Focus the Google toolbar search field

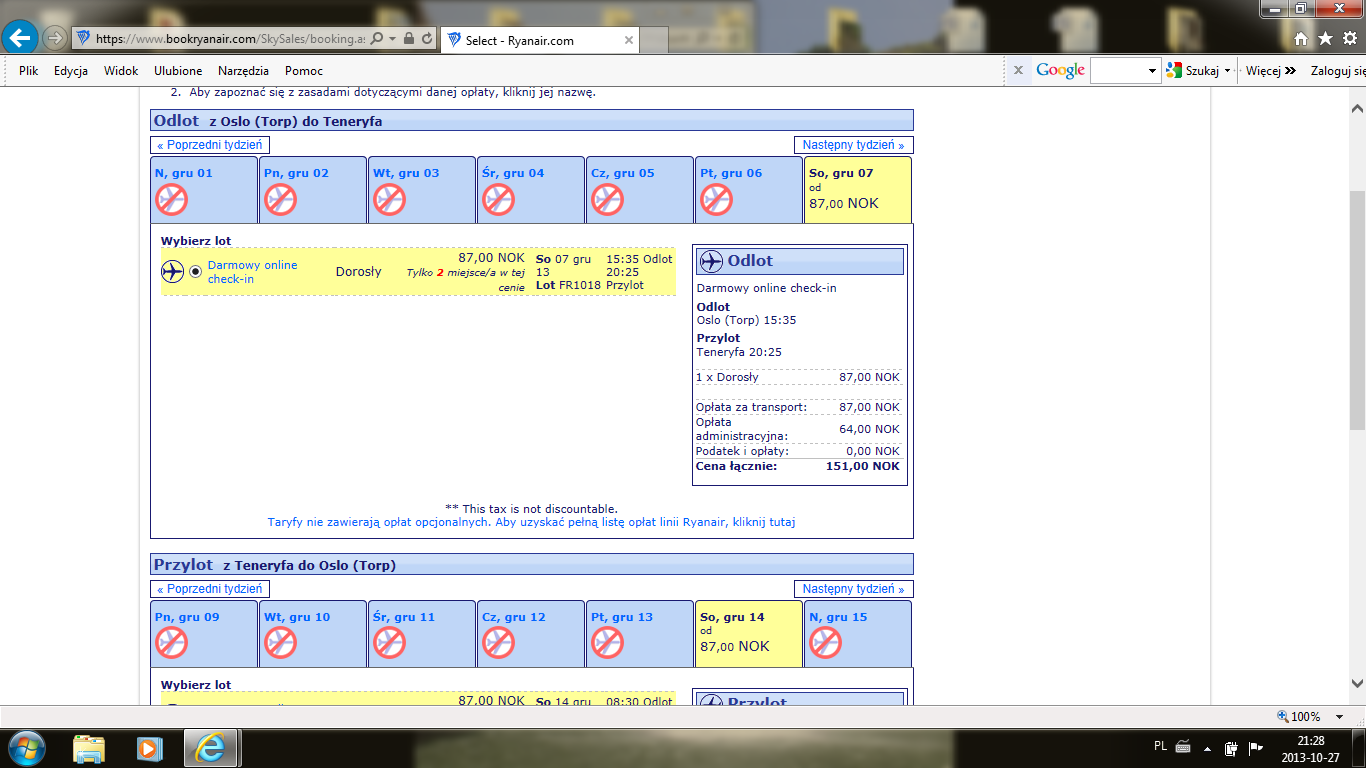pos(1118,71)
